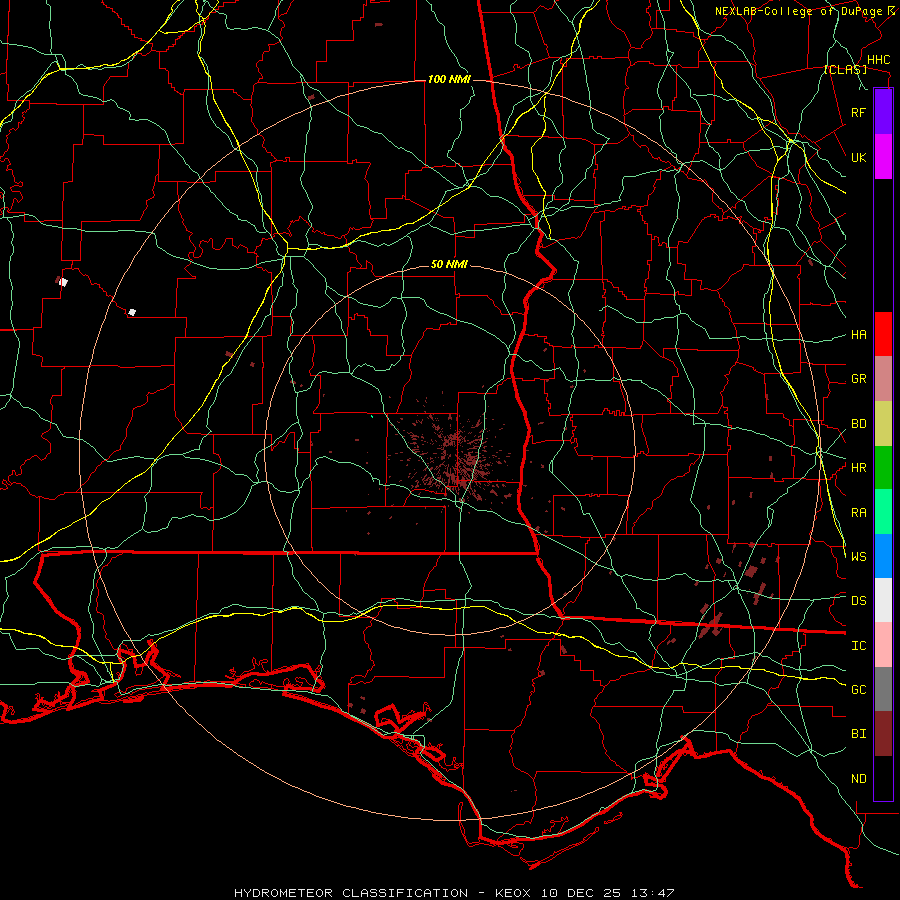Click the DS white legend swatch
900x900 pixels.
pyautogui.click(x=883, y=600)
